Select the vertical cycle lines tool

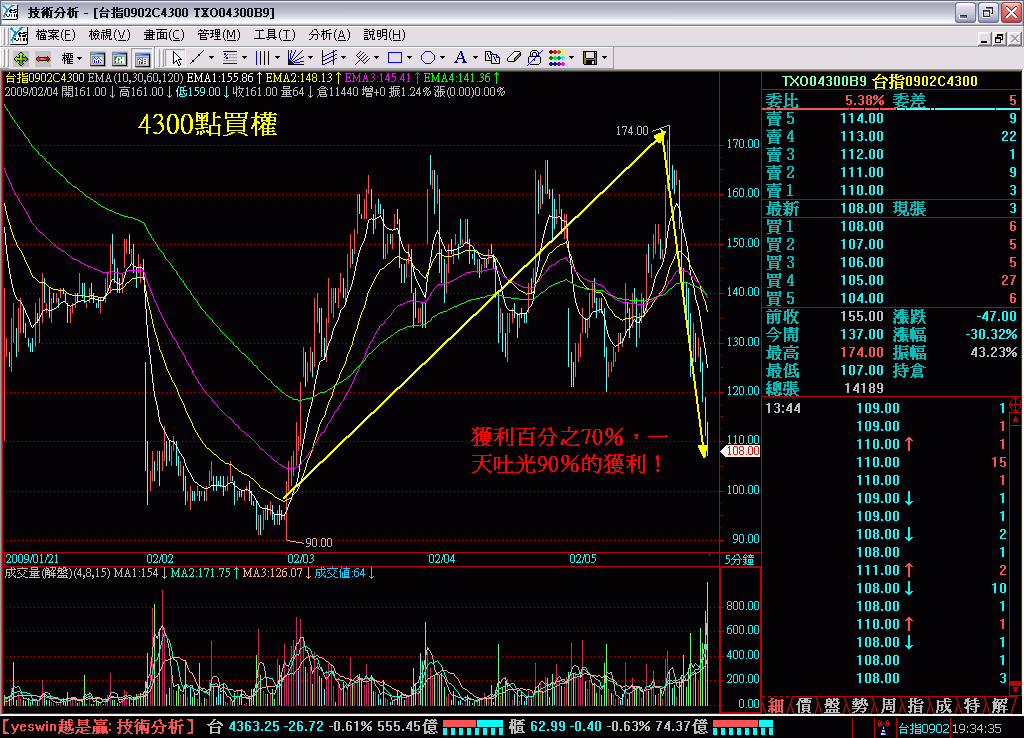tap(263, 58)
